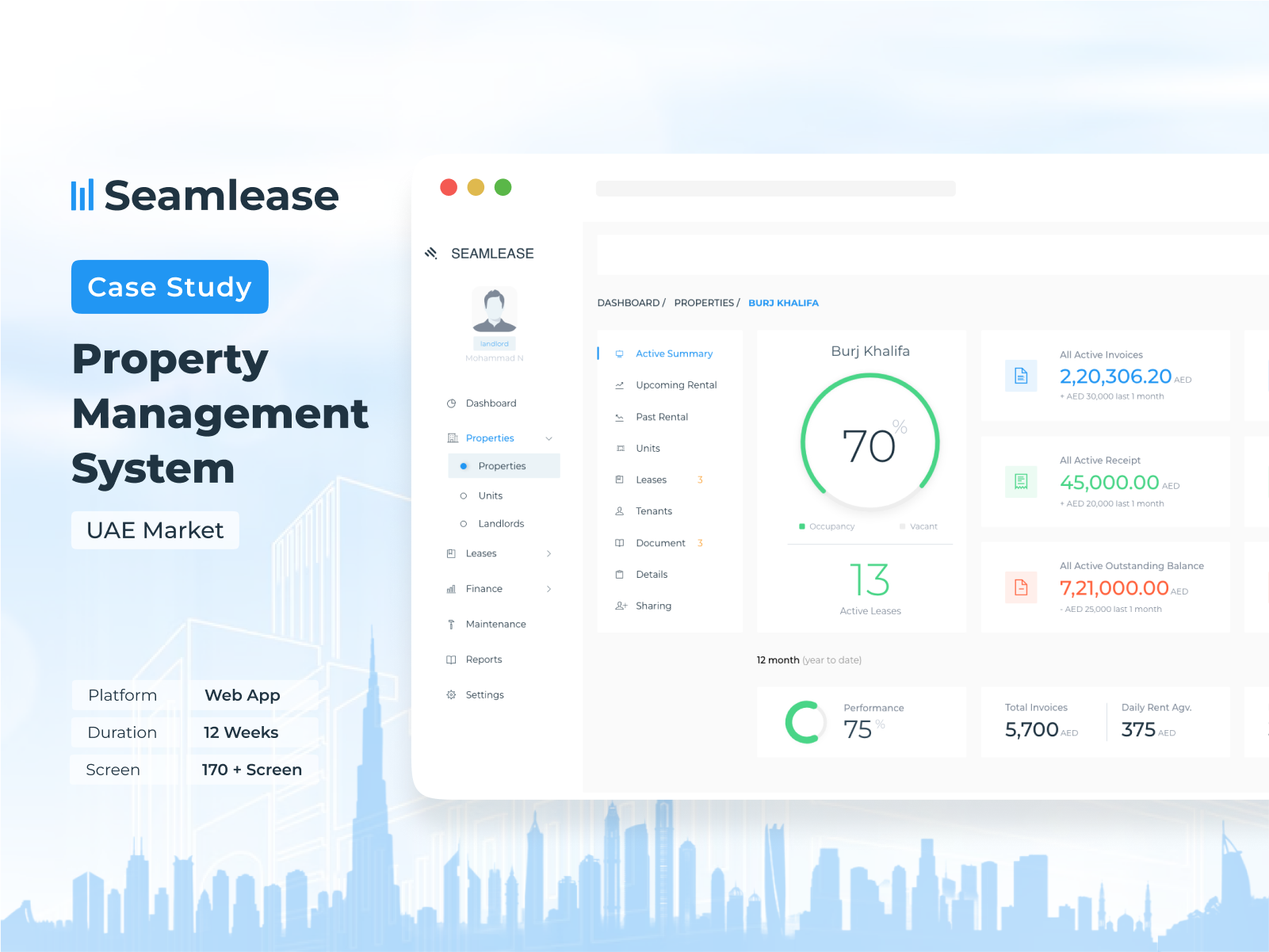Expand the Leases sidebar menu
The width and height of the screenshot is (1269, 952).
(x=548, y=553)
